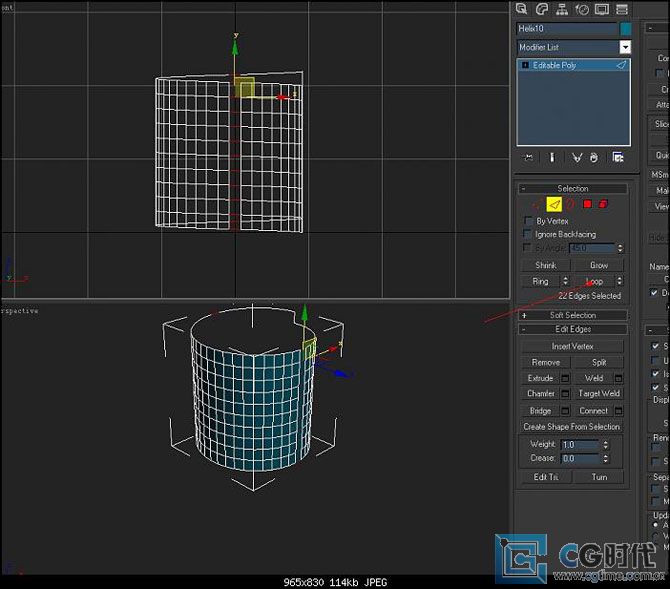
Task: Enable the Ignore Backfacing checkbox
Action: tap(527, 234)
